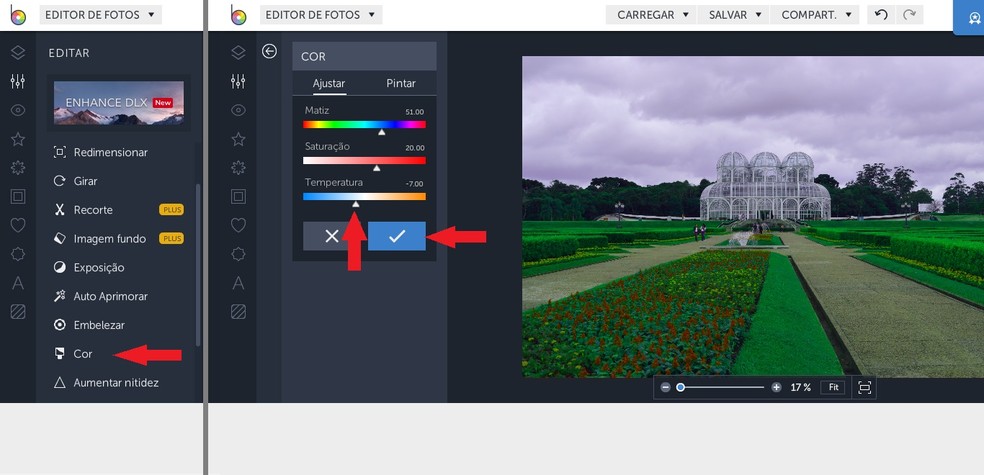This screenshot has width=984, height=475.
Task: Click BeFunky logo in right editor panel
Action: (238, 14)
